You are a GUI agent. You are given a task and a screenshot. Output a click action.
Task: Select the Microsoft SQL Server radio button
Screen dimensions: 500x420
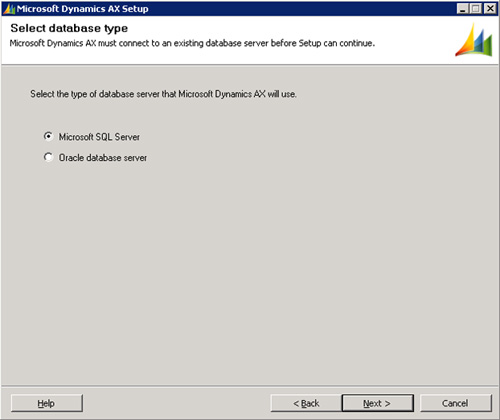click(48, 136)
